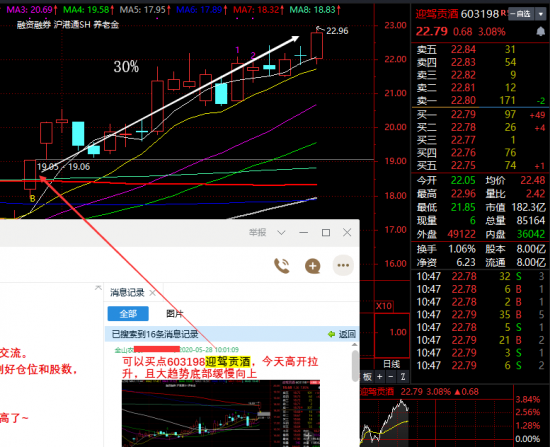Collapse the panel using the small up caret
This screenshot has height=447, width=550.
(98, 288)
